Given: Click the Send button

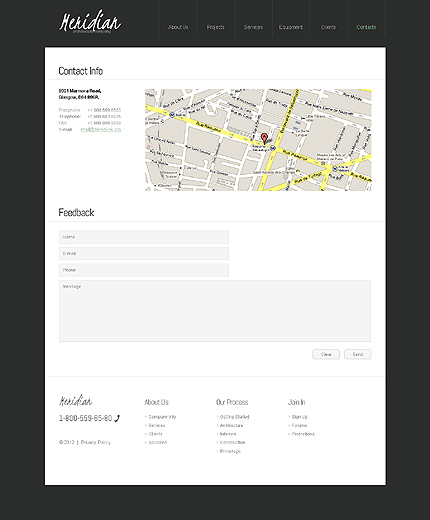Looking at the screenshot, I should [358, 354].
